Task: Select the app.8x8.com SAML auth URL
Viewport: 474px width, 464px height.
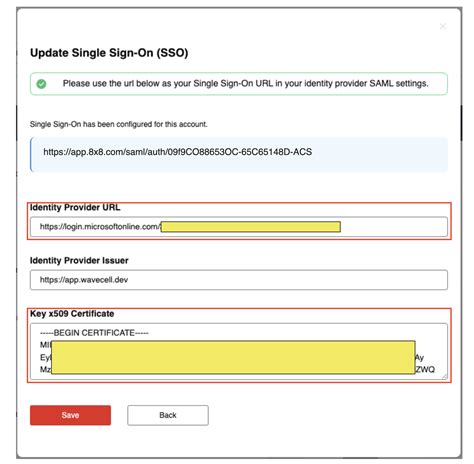Action: click(178, 152)
